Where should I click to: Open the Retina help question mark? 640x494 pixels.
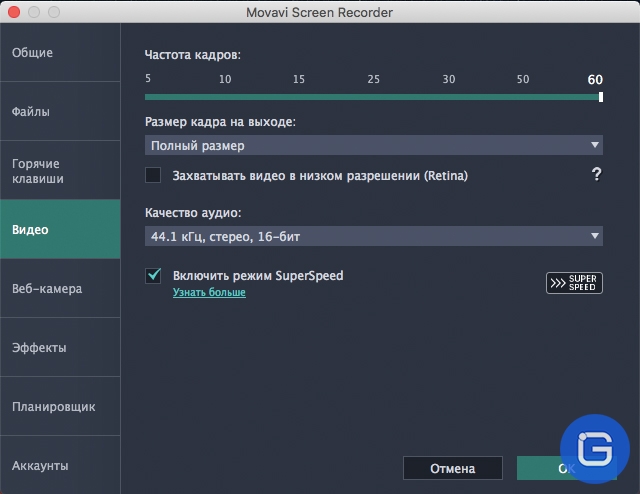click(x=596, y=174)
